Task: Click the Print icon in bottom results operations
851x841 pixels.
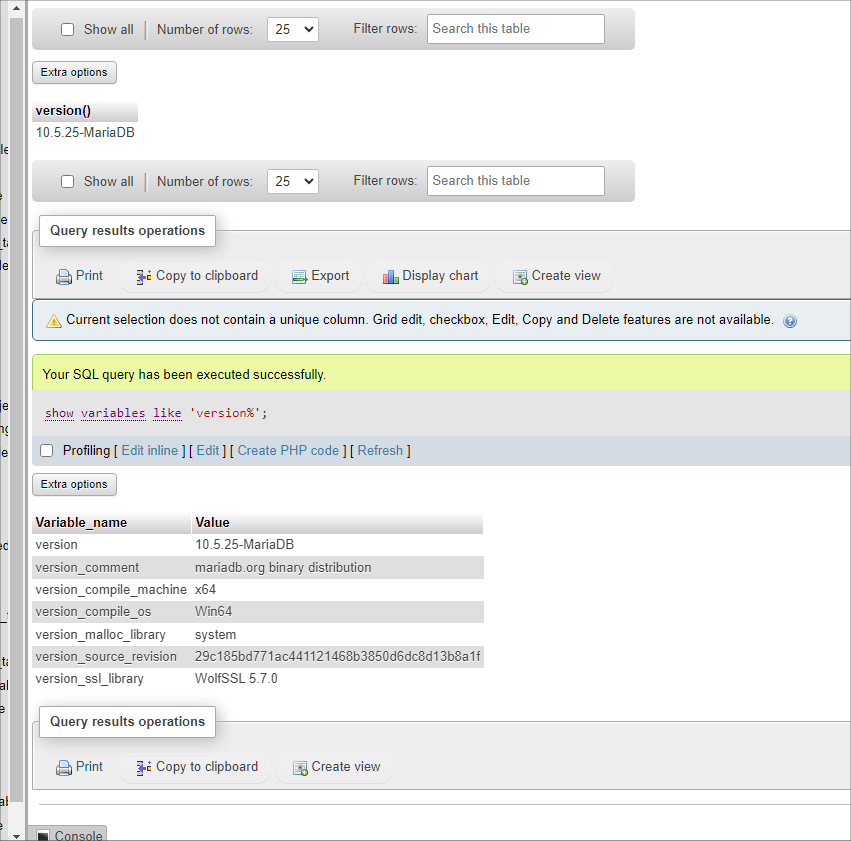Action: 64,768
